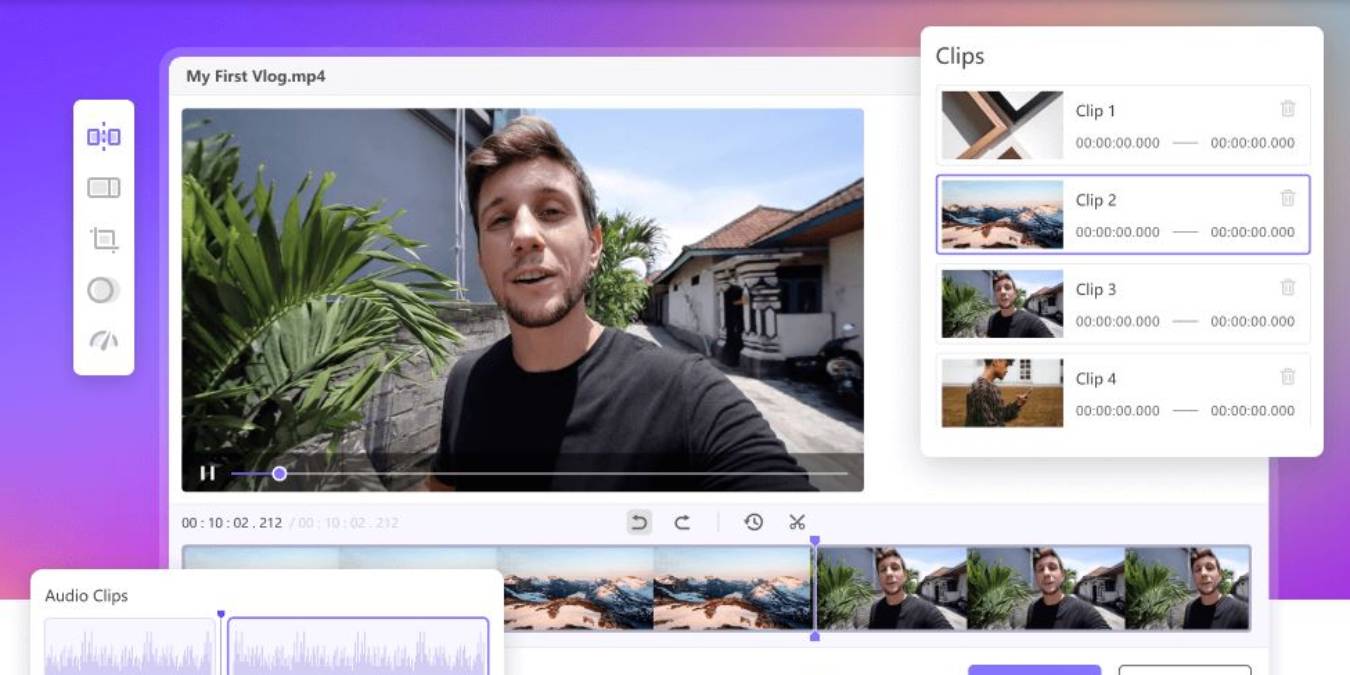Edit the timecode 00:10:02.212 field
The width and height of the screenshot is (1350, 675).
232,520
